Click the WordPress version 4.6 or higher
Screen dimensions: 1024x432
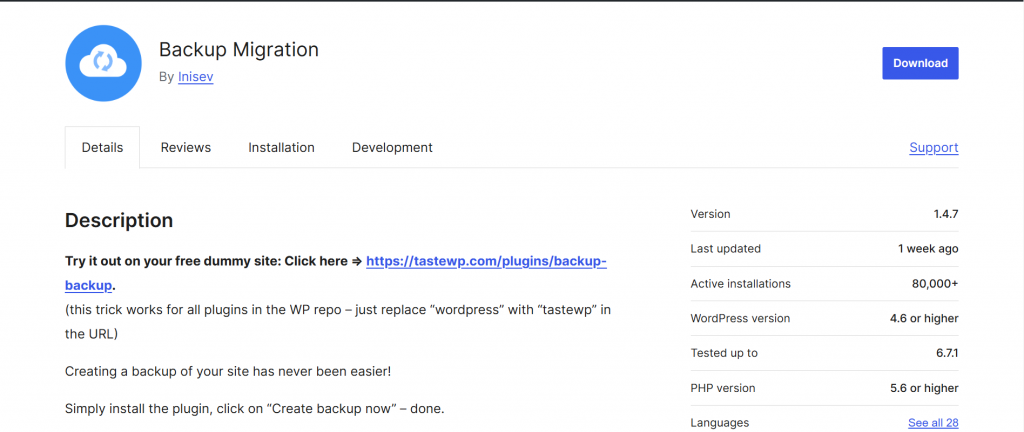pos(924,318)
